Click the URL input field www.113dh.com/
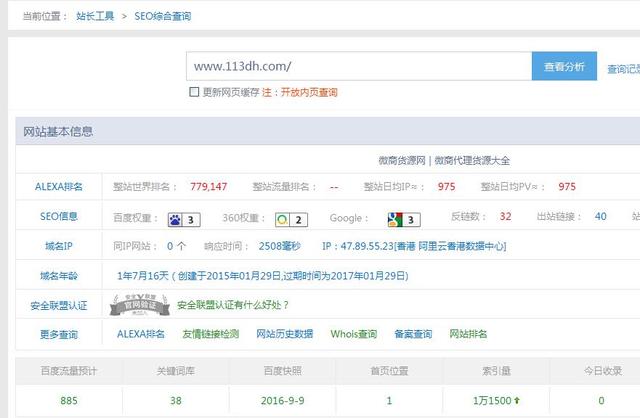Image resolution: width=640 pixels, height=418 pixels. [359, 66]
